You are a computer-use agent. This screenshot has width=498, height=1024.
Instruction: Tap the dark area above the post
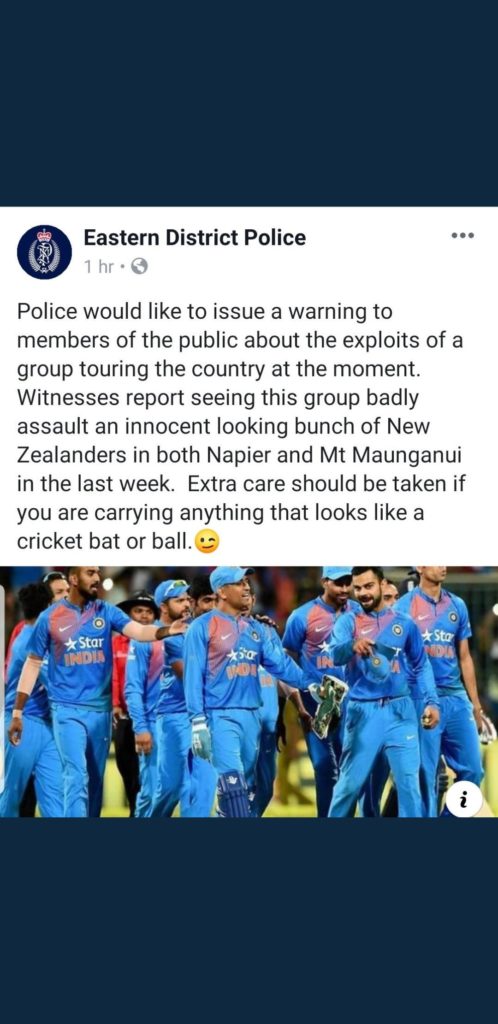point(249,103)
